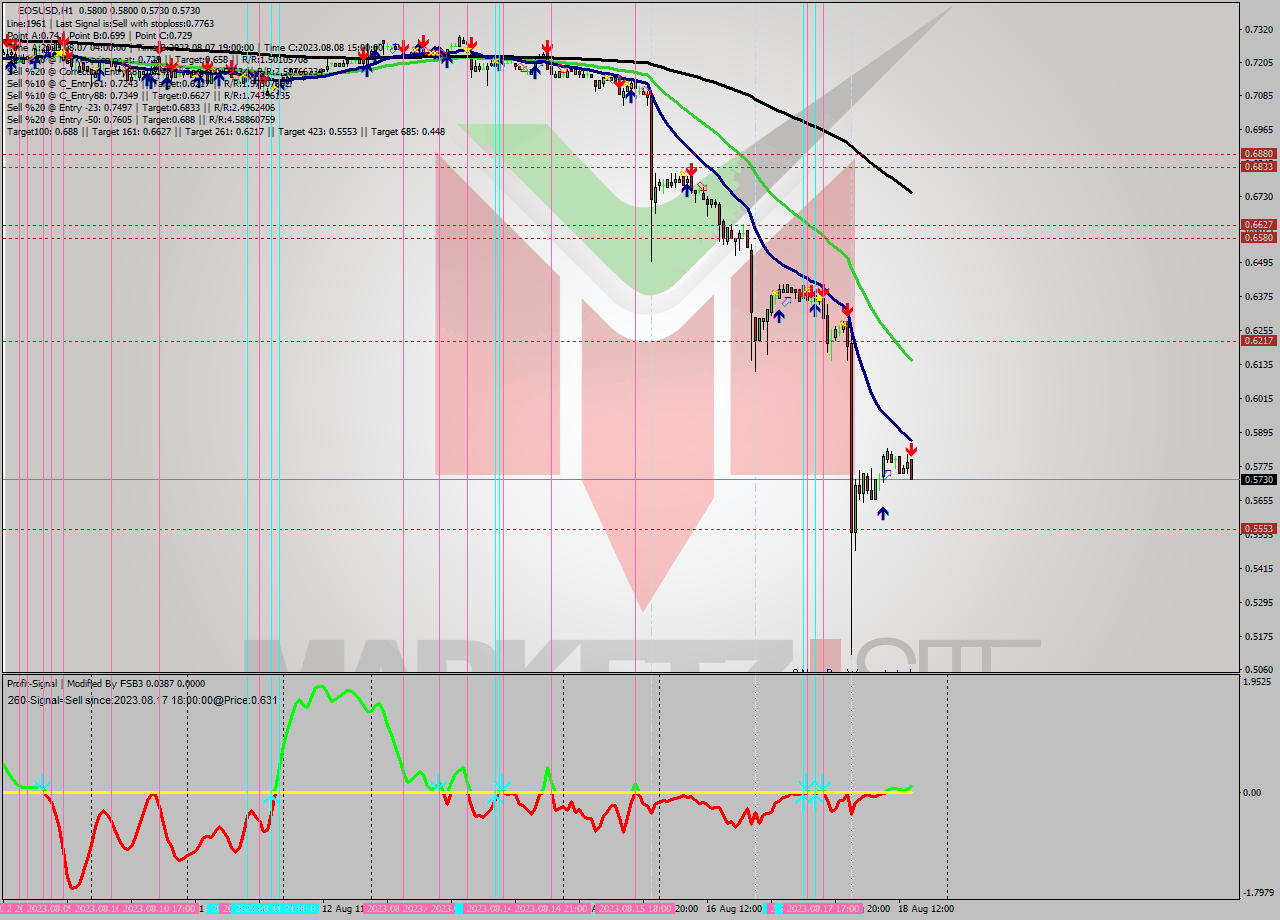Click the red sell arrow above the latest candle

912,448
